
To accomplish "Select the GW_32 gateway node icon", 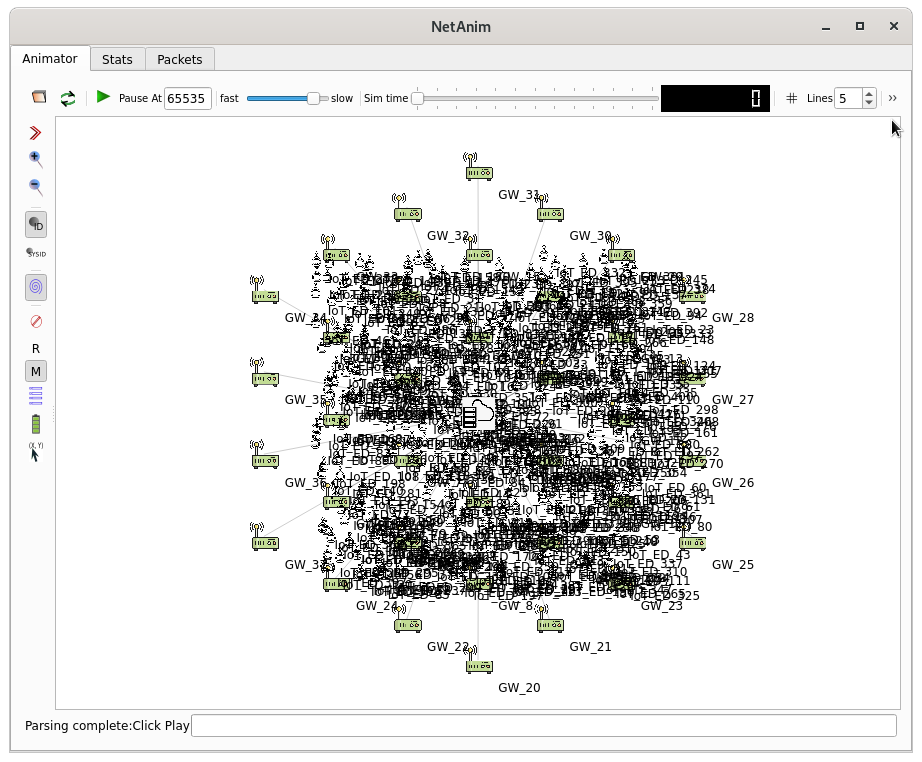I will (x=407, y=207).
